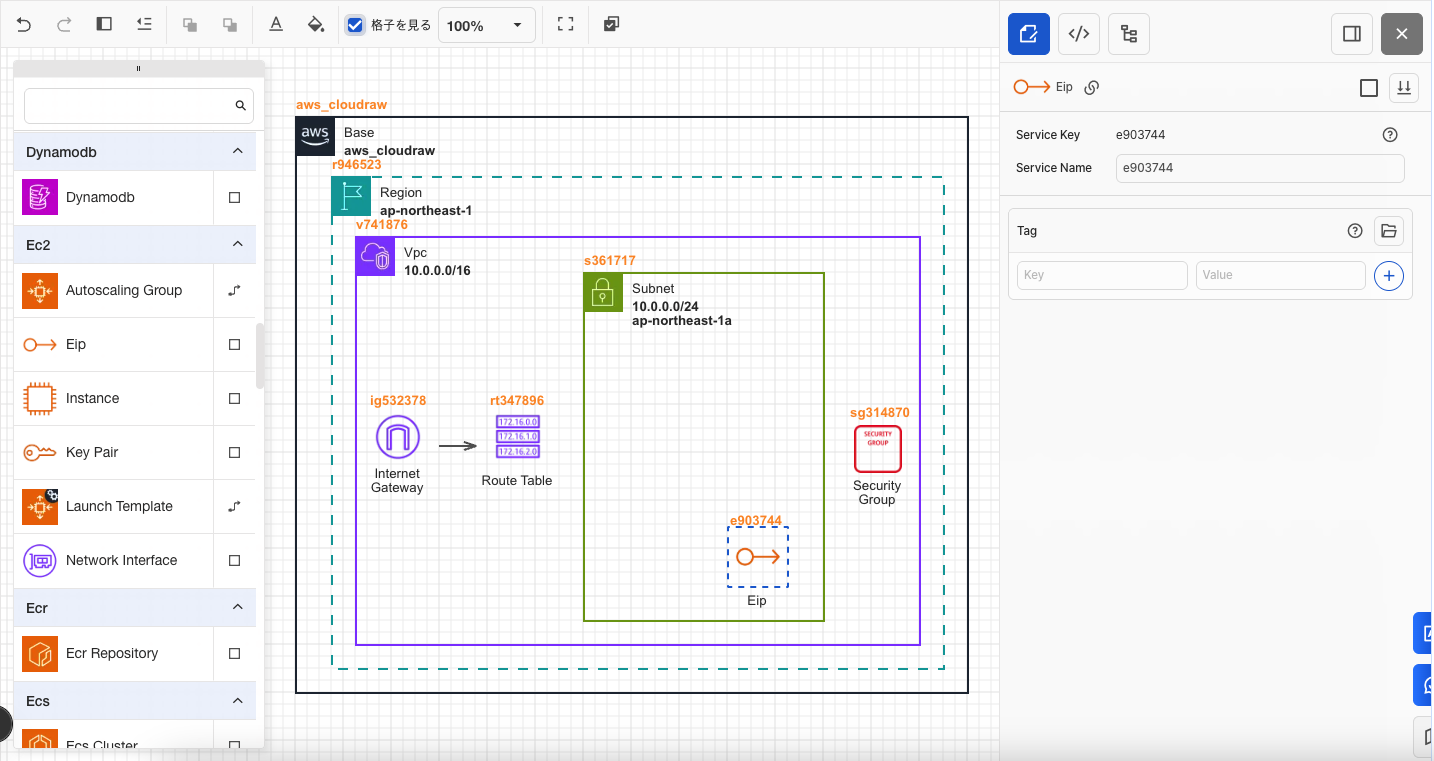Viewport: 1434px width, 761px height.
Task: Click the sort order icon button
Action: pos(1404,88)
